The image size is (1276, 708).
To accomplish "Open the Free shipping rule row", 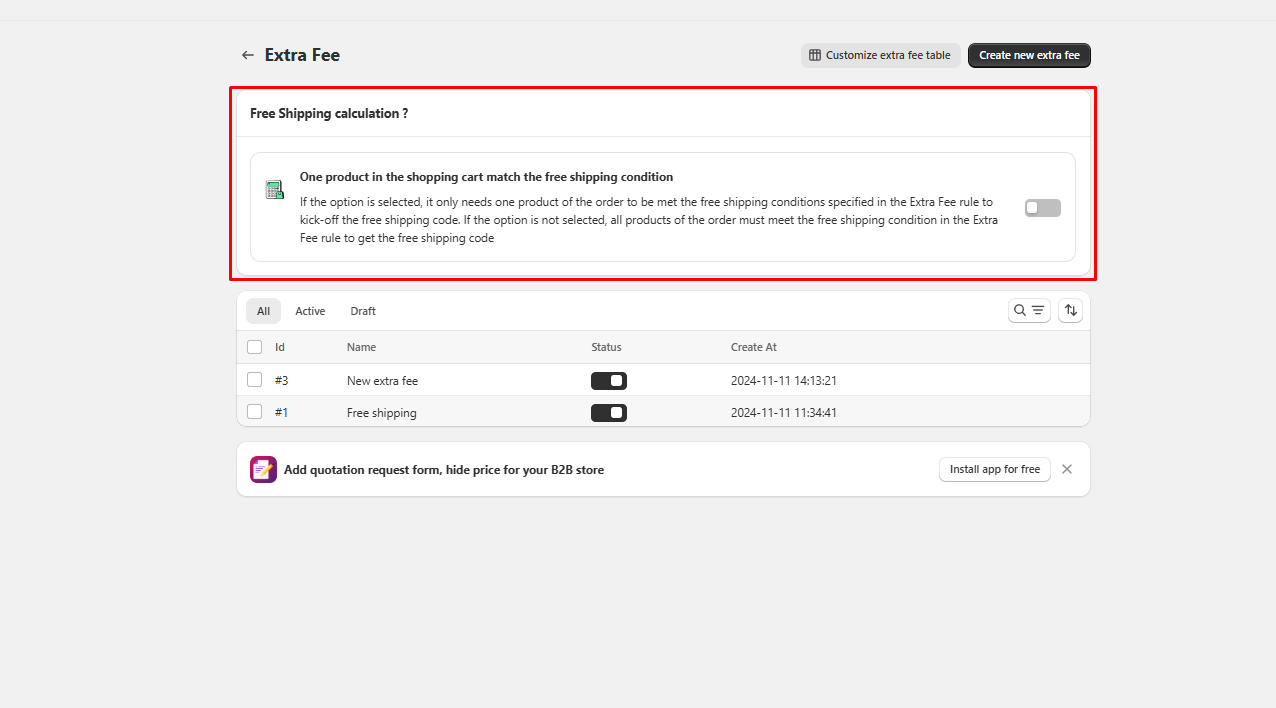I will 381,413.
